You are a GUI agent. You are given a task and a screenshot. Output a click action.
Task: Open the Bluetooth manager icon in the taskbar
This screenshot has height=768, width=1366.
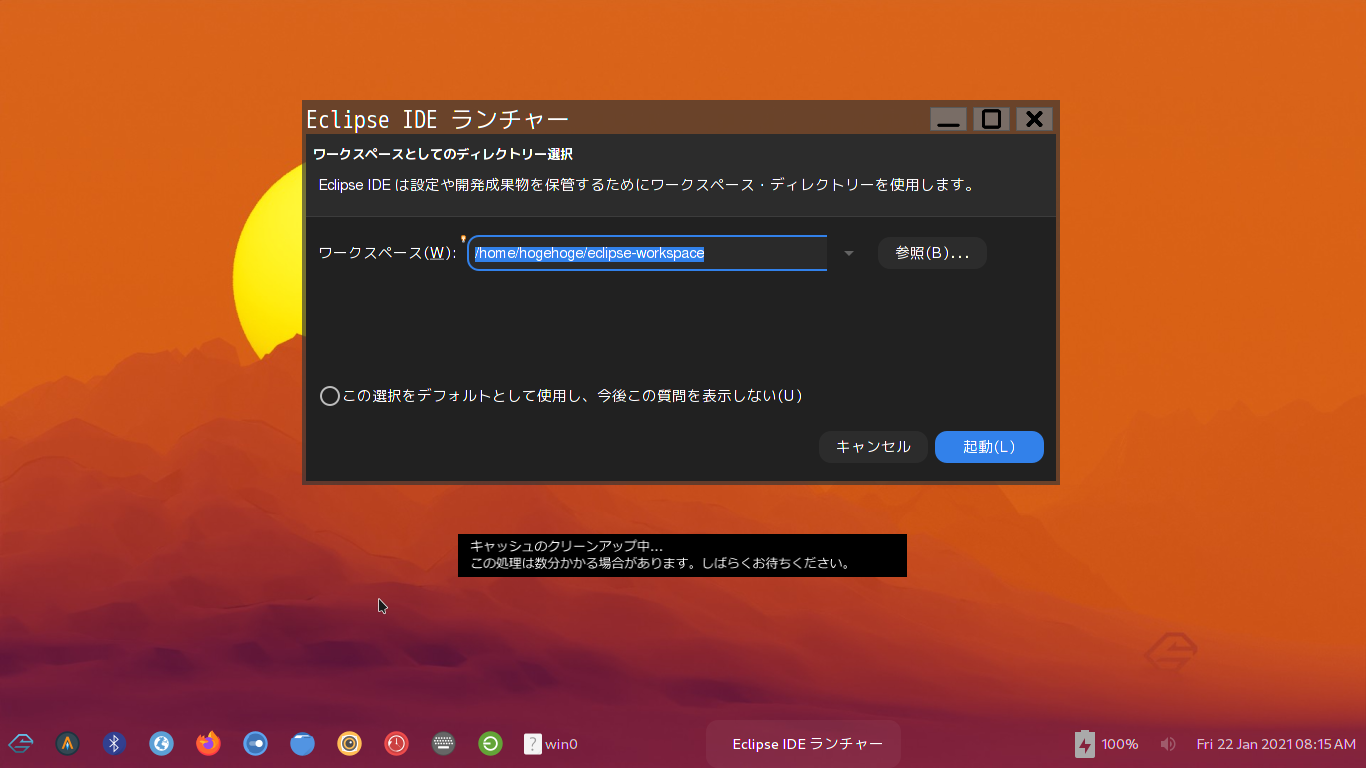[x=114, y=743]
